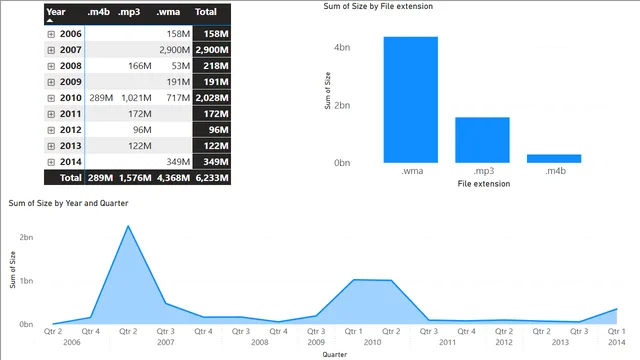Expand the 2009 year row
This screenshot has height=360, width=640.
pyautogui.click(x=51, y=82)
